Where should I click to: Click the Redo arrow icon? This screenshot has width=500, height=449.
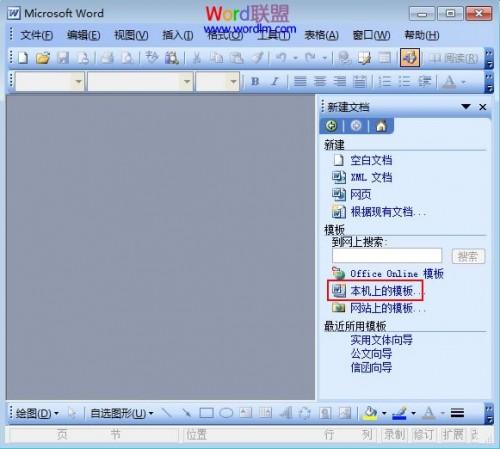(310, 58)
